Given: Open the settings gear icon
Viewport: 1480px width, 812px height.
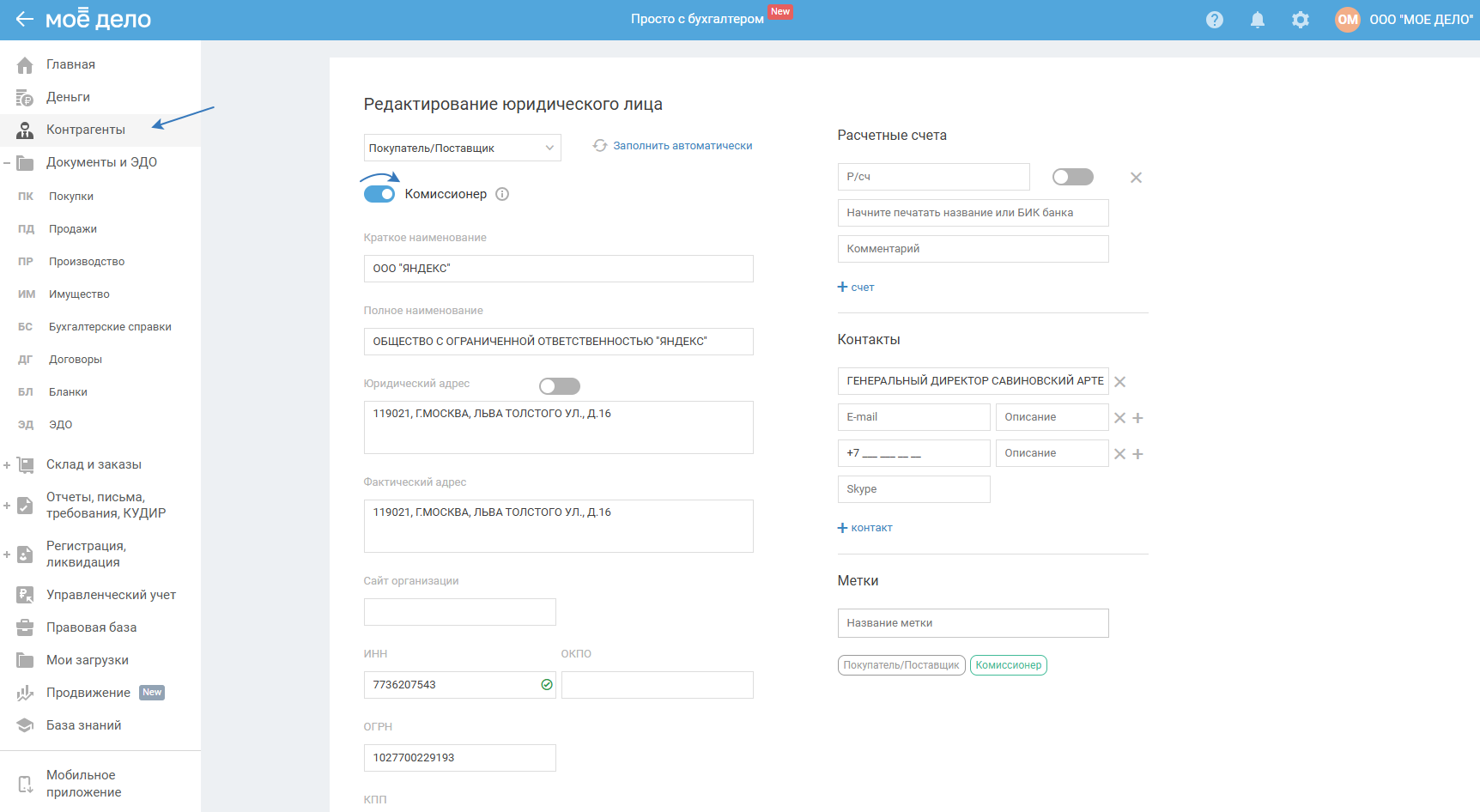Looking at the screenshot, I should pos(1300,20).
